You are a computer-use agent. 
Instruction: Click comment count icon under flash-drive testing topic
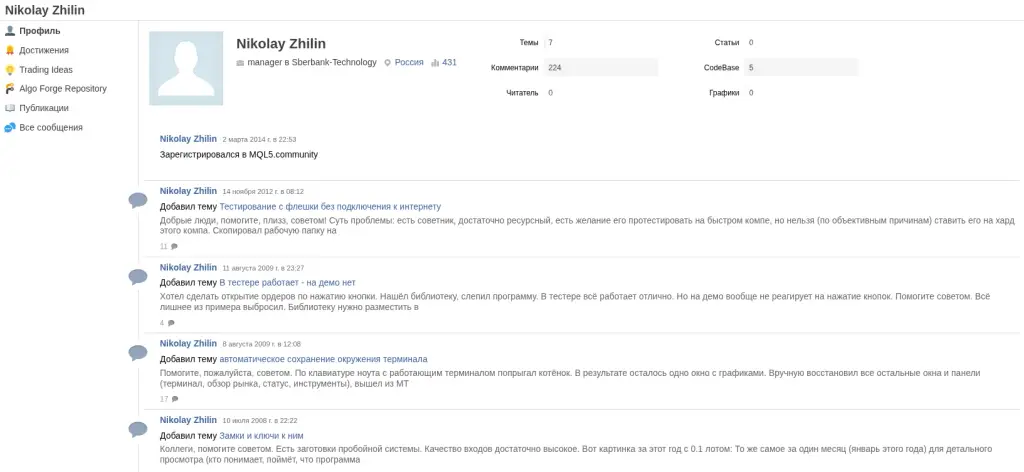point(174,247)
